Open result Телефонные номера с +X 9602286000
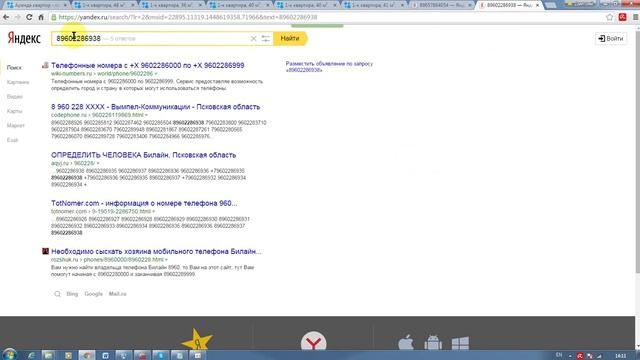 tap(148, 65)
